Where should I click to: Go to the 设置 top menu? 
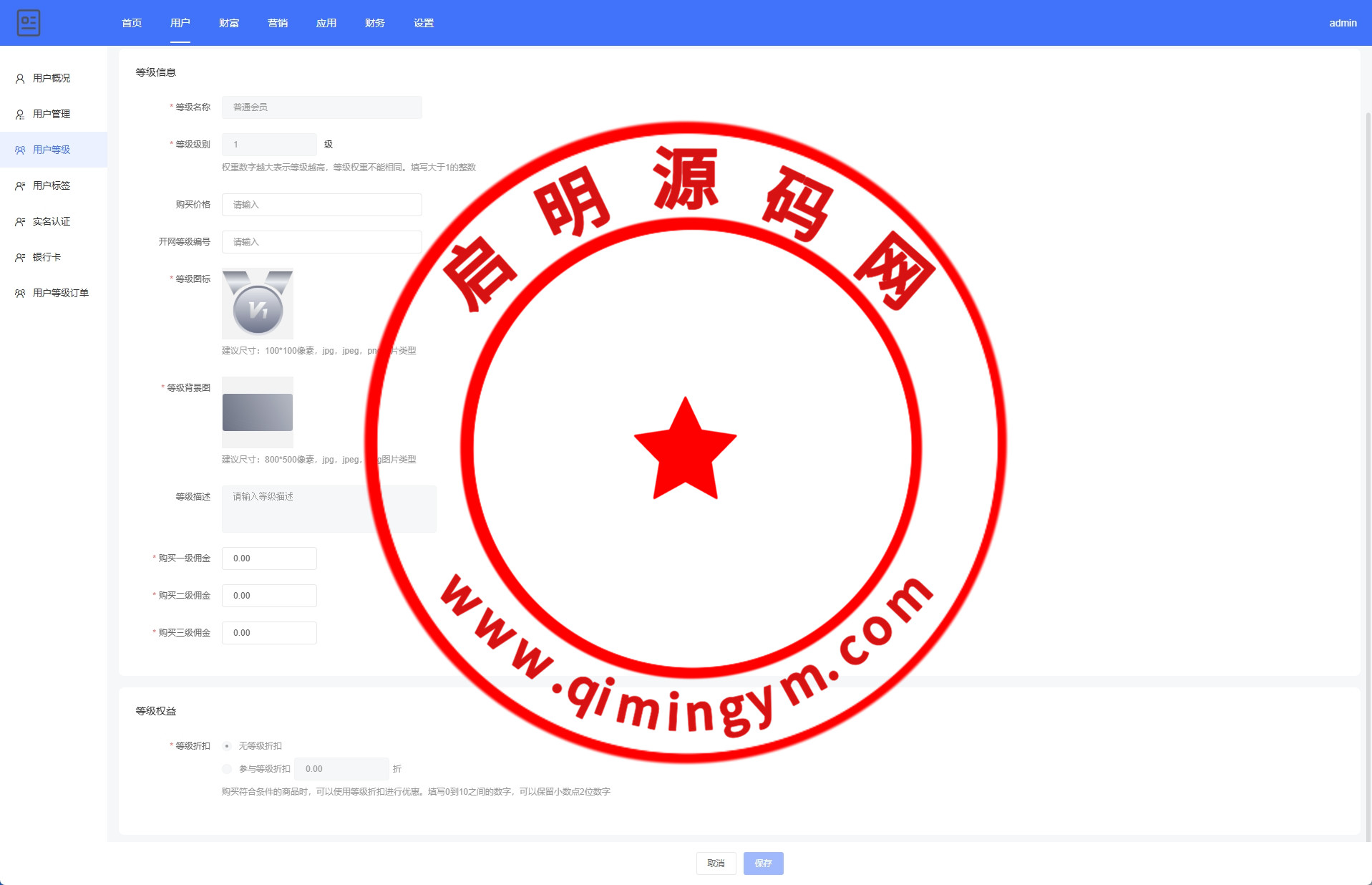[424, 23]
